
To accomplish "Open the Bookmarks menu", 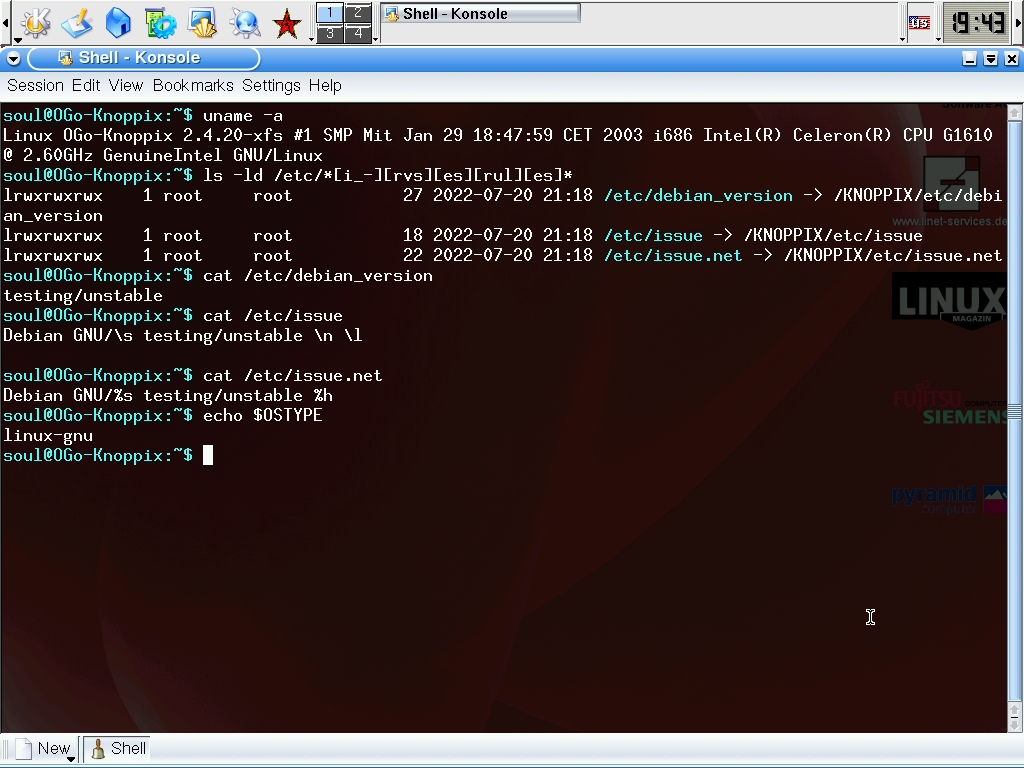I will [193, 86].
